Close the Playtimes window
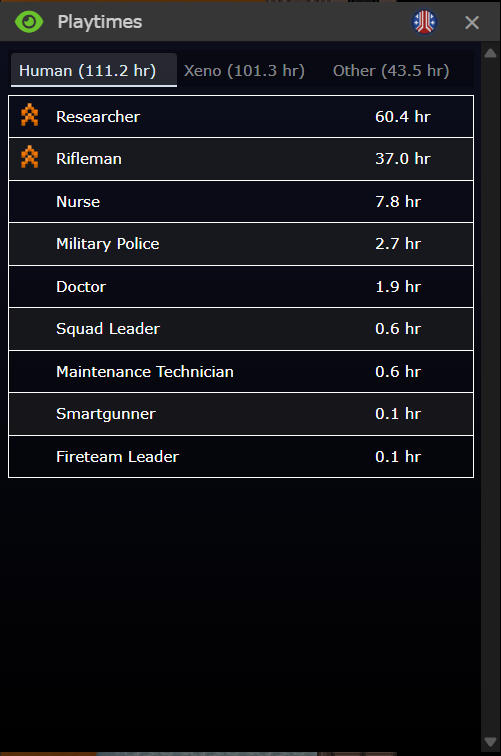This screenshot has width=501, height=756. coord(472,22)
